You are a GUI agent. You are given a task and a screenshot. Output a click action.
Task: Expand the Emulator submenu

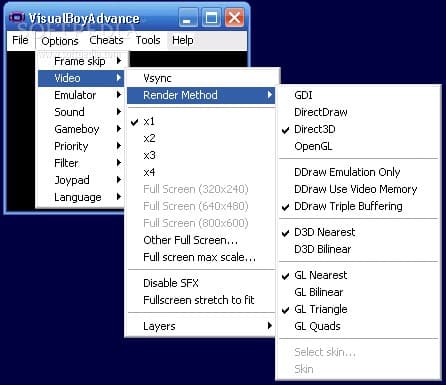coord(81,95)
